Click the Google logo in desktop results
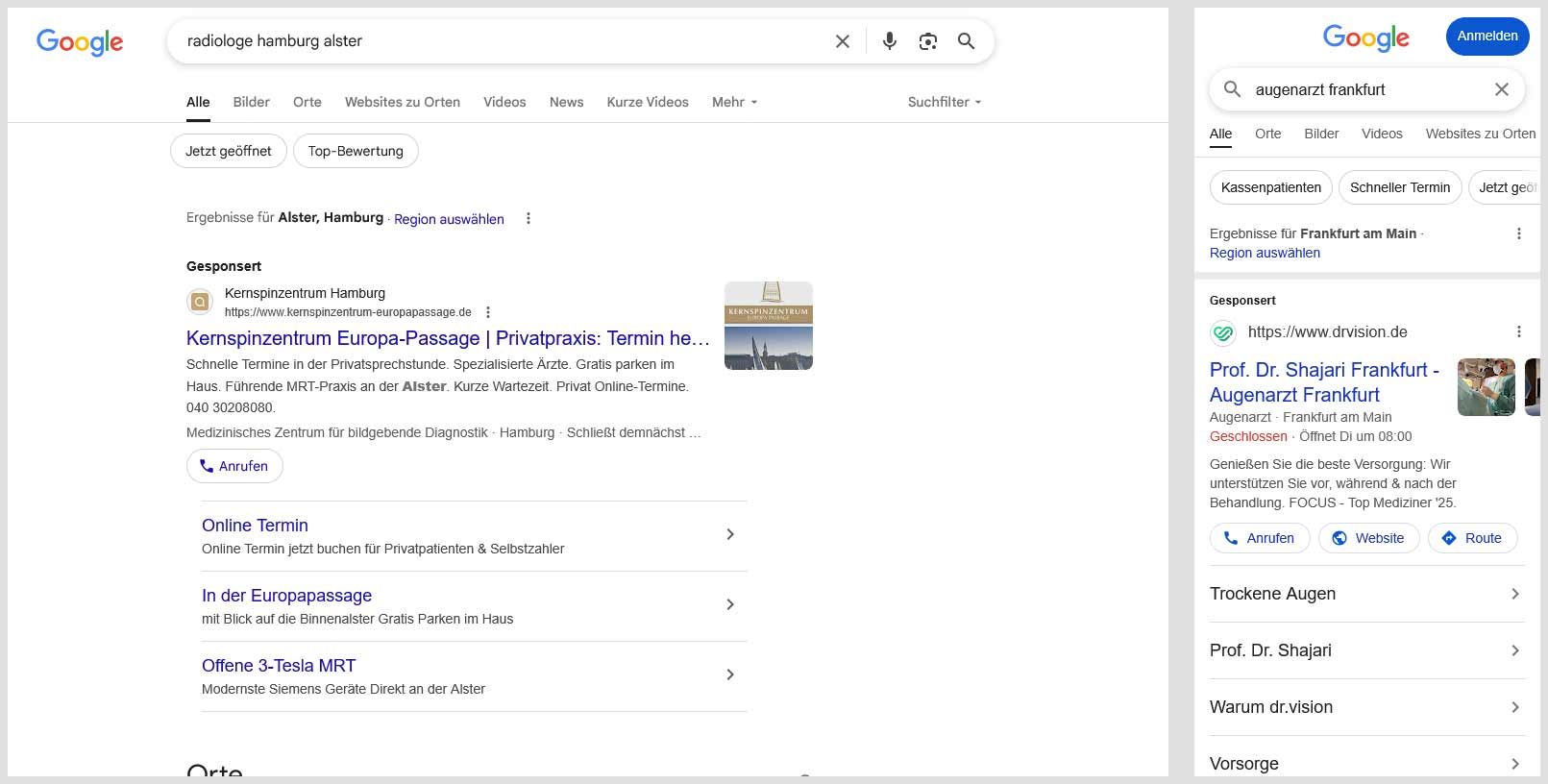The width and height of the screenshot is (1548, 784). [x=80, y=41]
